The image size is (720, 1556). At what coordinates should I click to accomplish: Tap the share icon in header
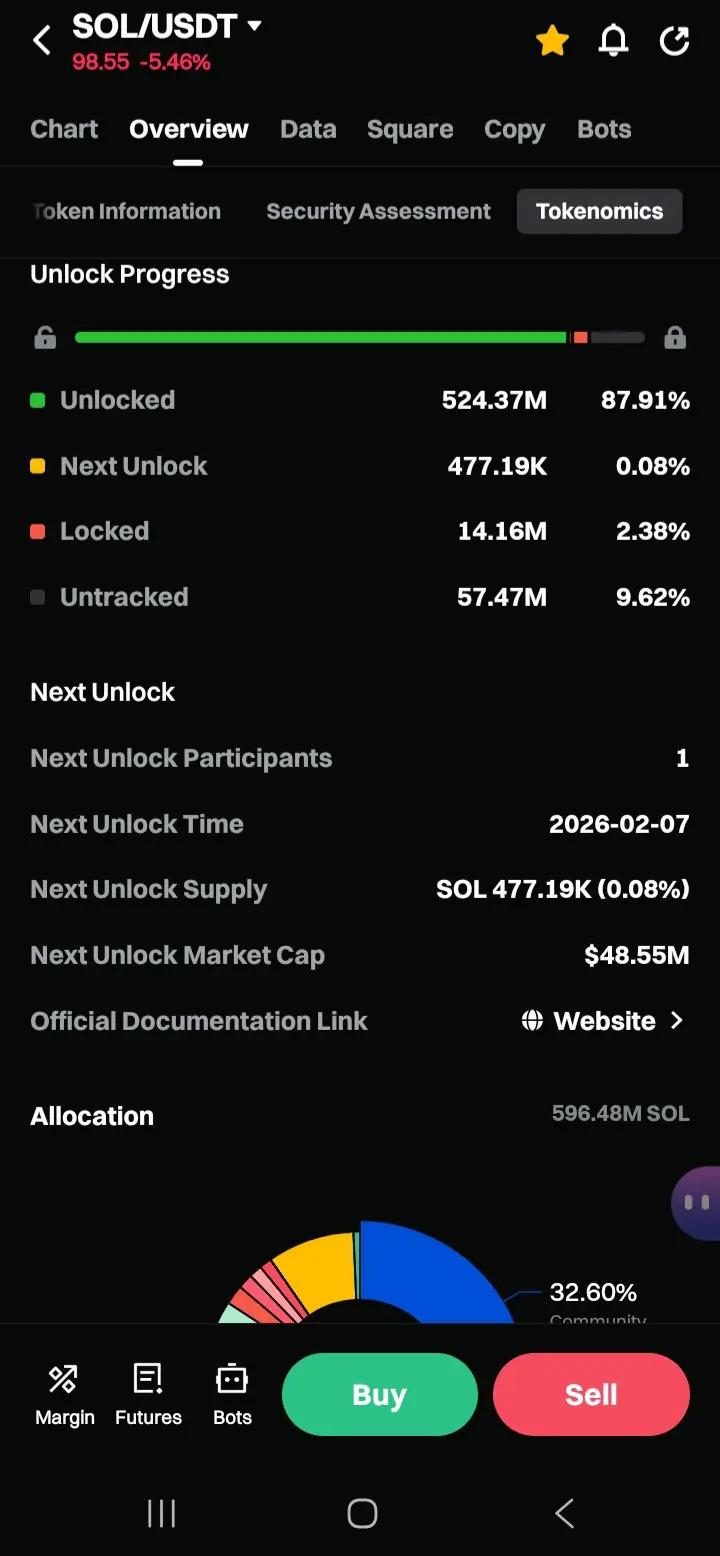click(x=675, y=41)
